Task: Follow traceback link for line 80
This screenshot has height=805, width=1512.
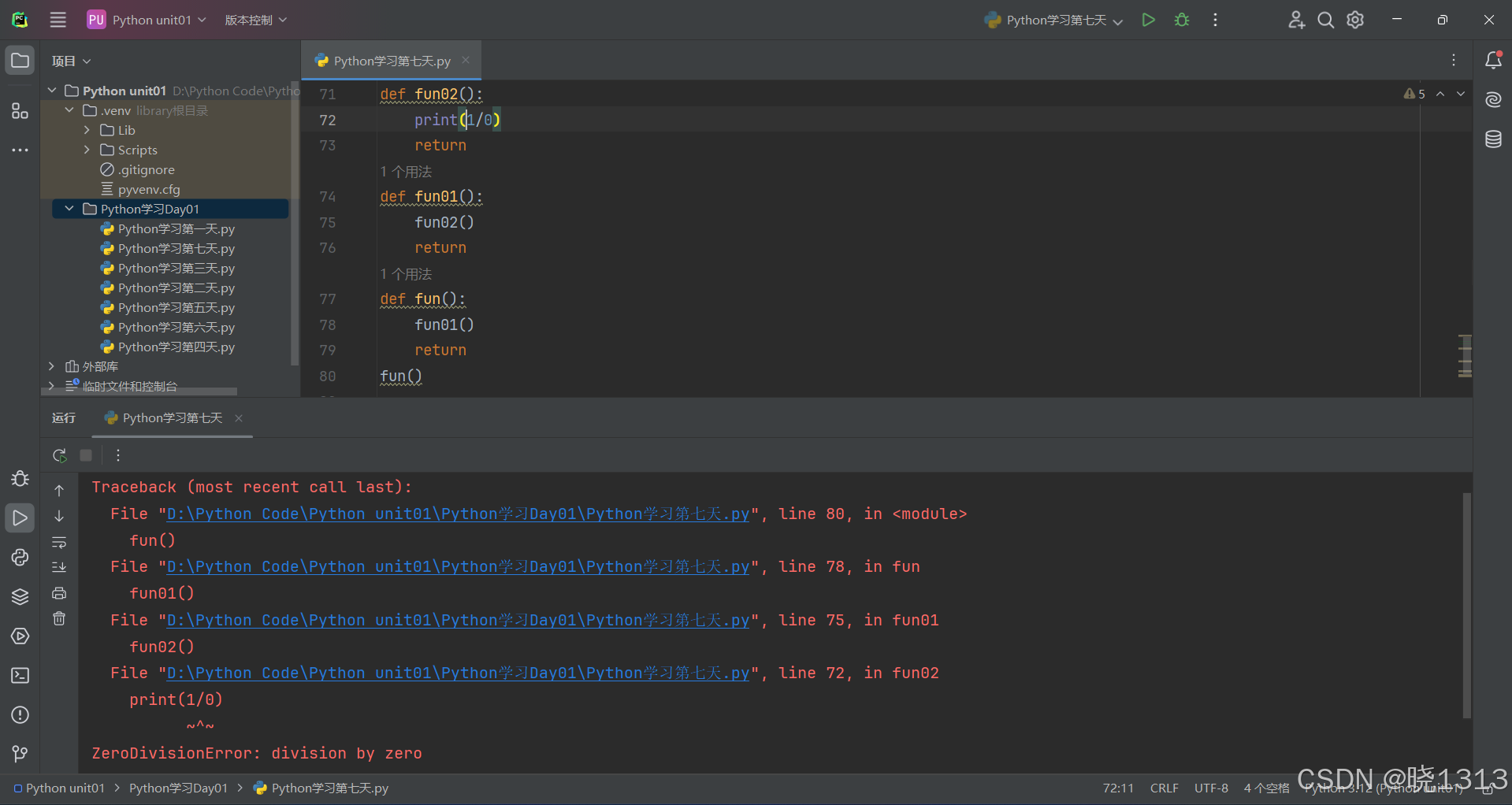Action: pos(458,514)
